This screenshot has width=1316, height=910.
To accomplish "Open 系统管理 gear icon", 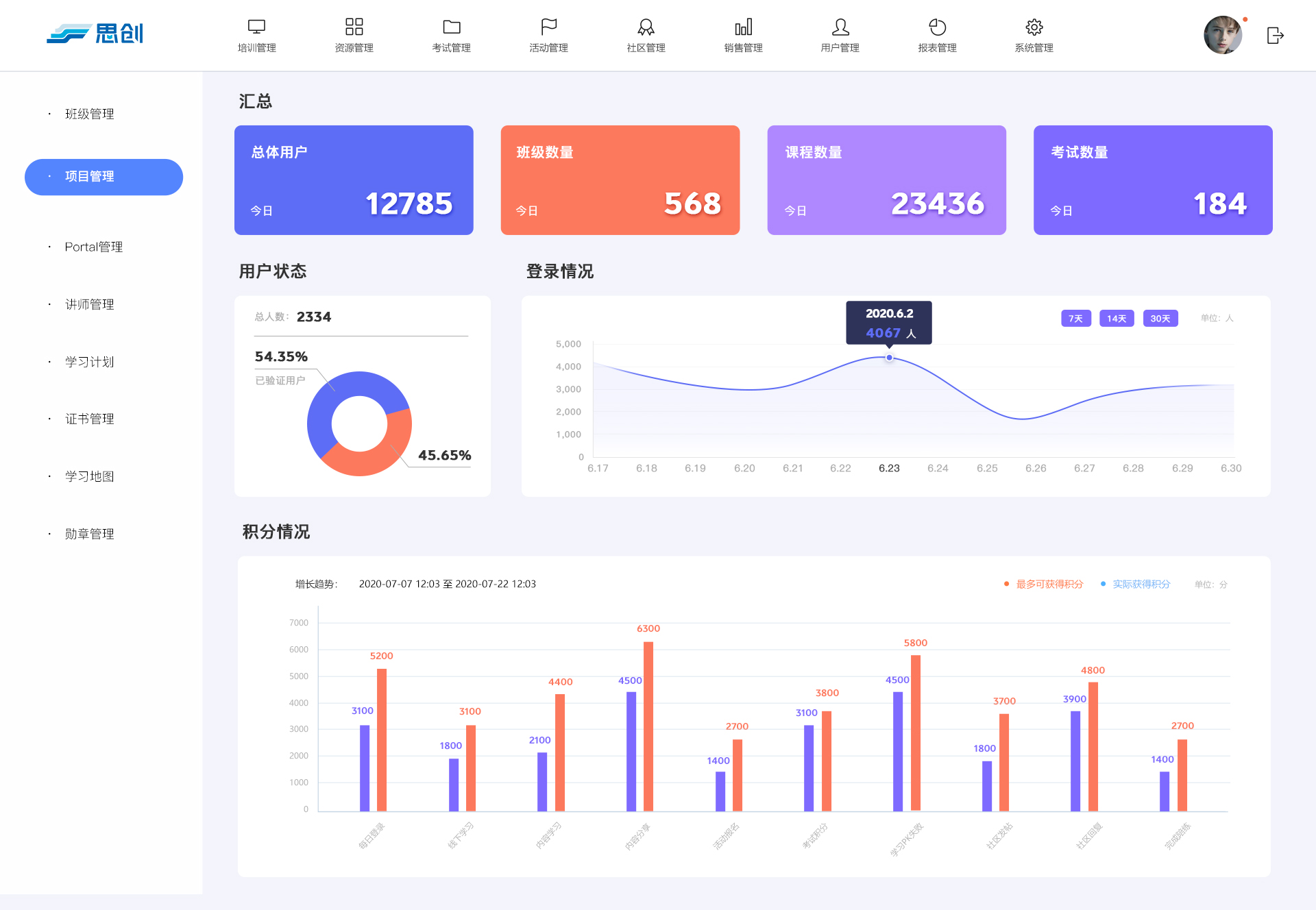I will [1034, 27].
